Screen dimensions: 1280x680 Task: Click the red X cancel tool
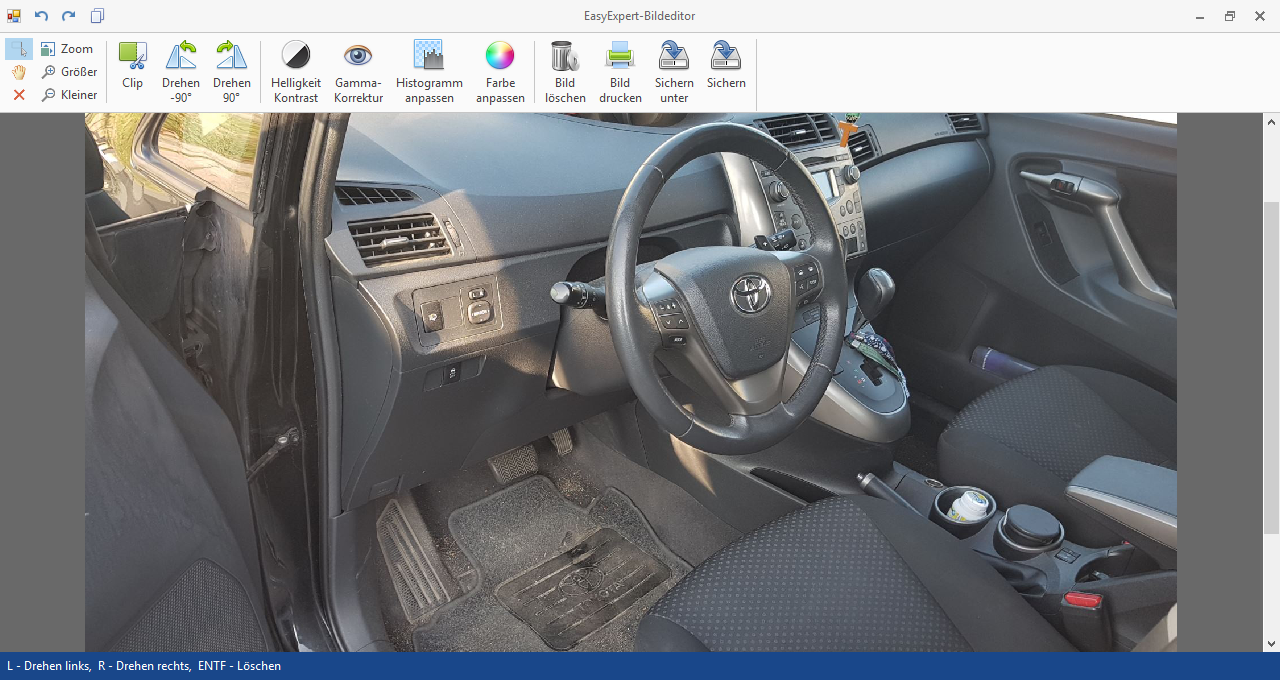tap(19, 95)
